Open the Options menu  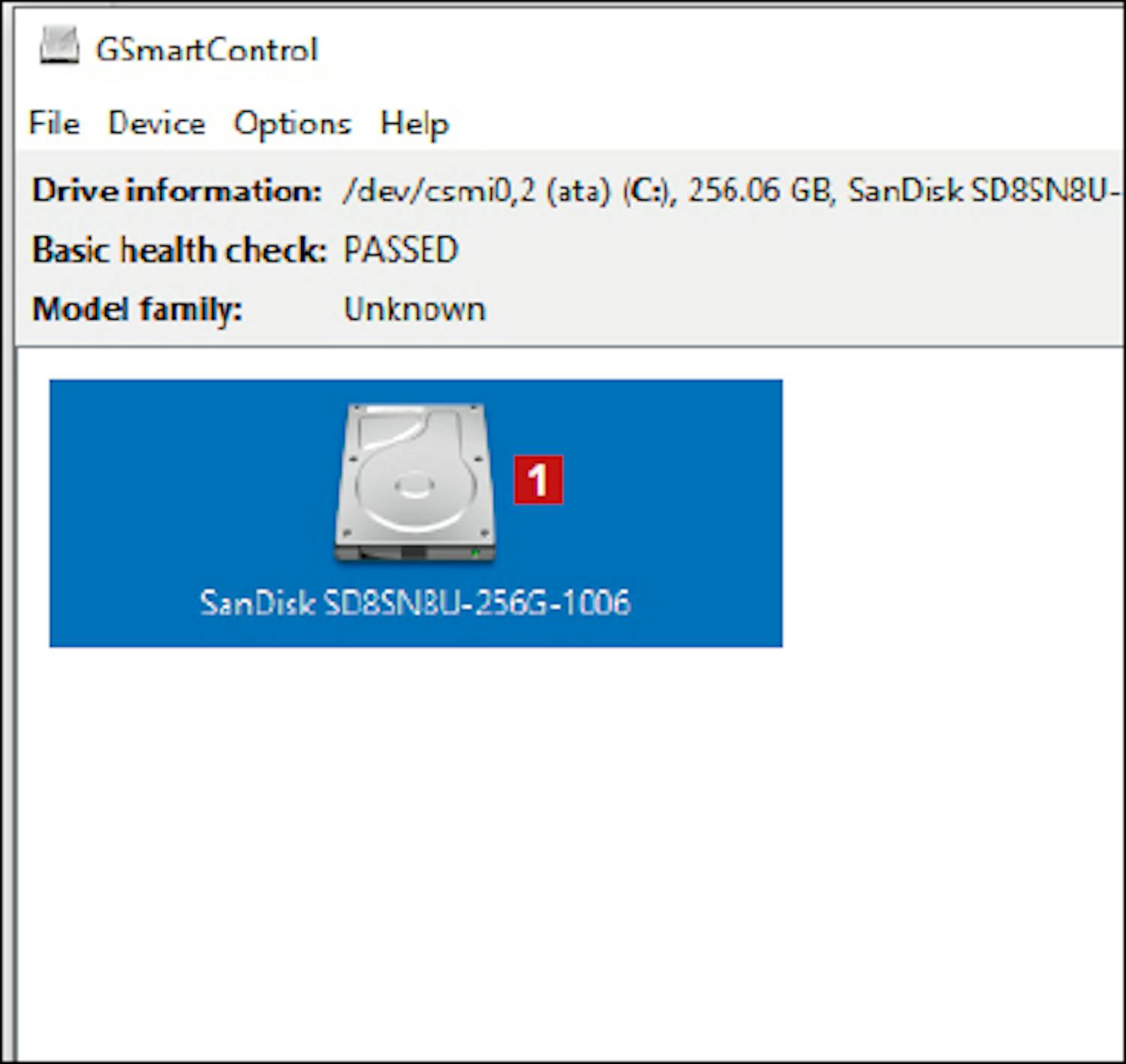point(292,124)
